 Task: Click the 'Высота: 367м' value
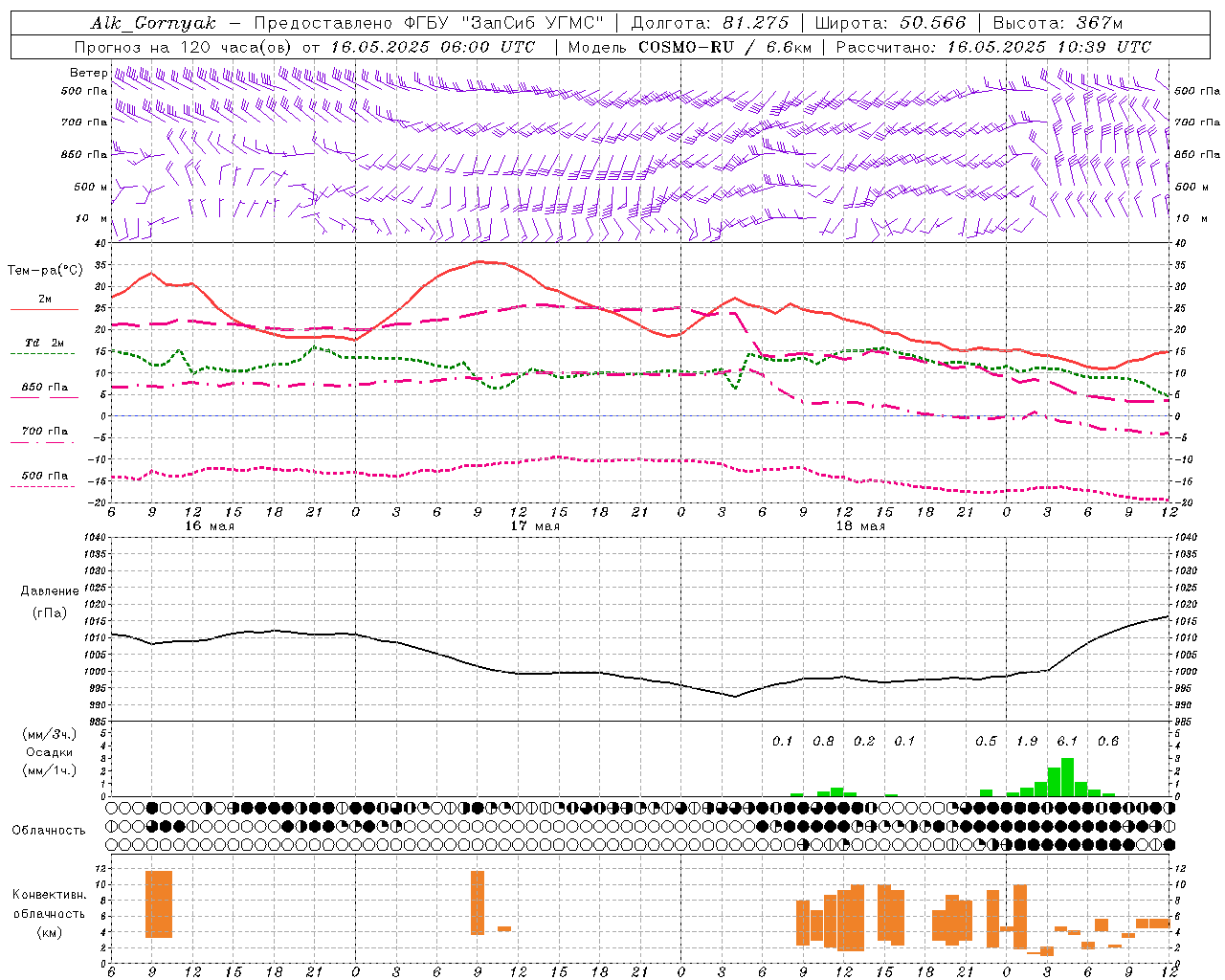[1058, 23]
